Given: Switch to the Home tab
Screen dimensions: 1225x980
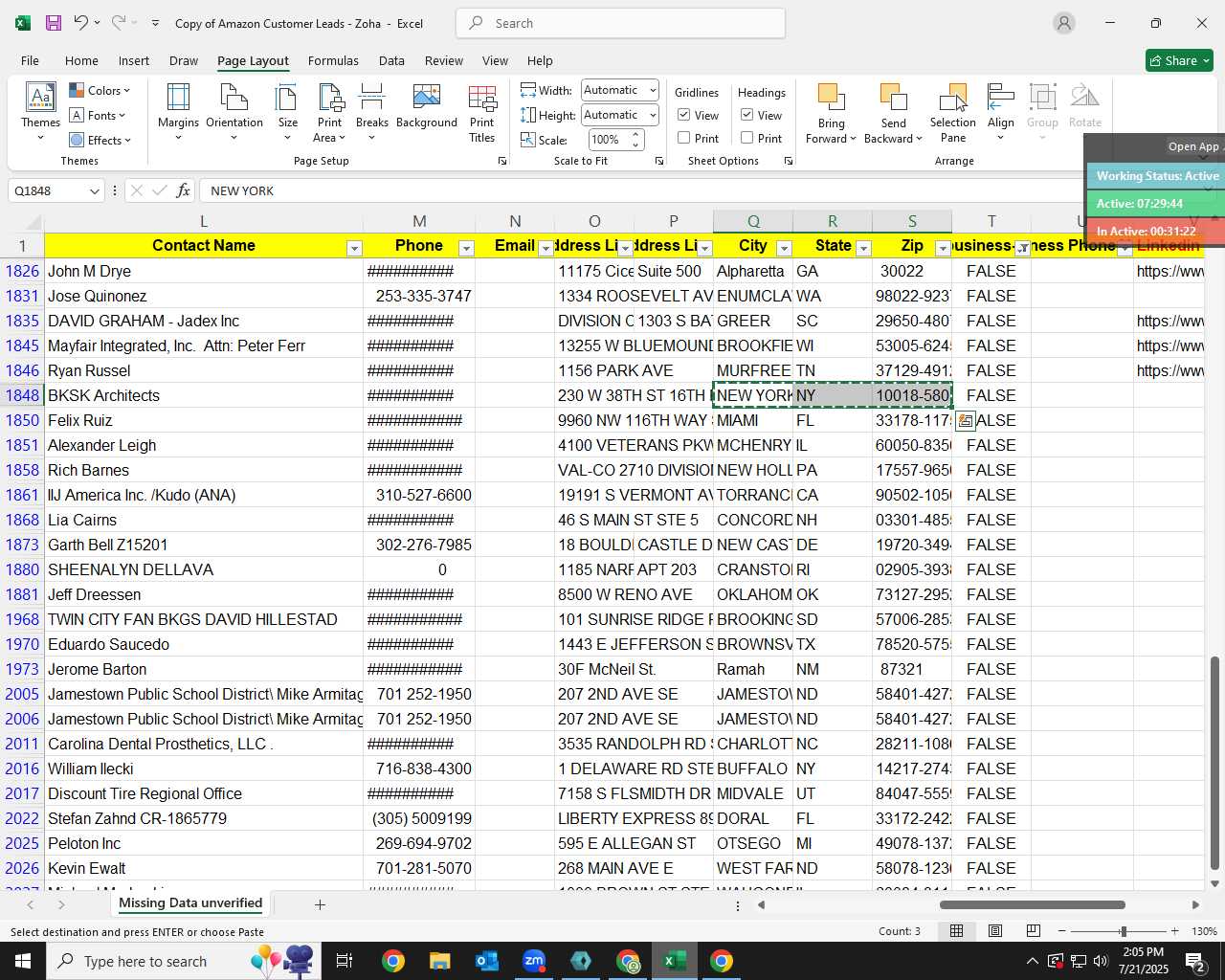Looking at the screenshot, I should coord(81,60).
